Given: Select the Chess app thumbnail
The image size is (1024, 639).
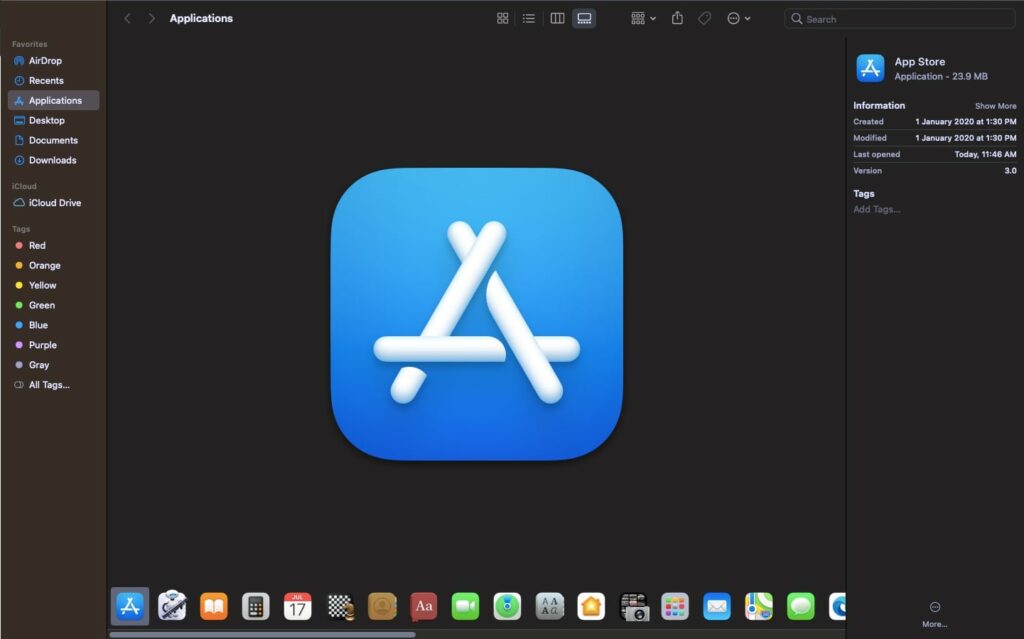Looking at the screenshot, I should click(340, 606).
